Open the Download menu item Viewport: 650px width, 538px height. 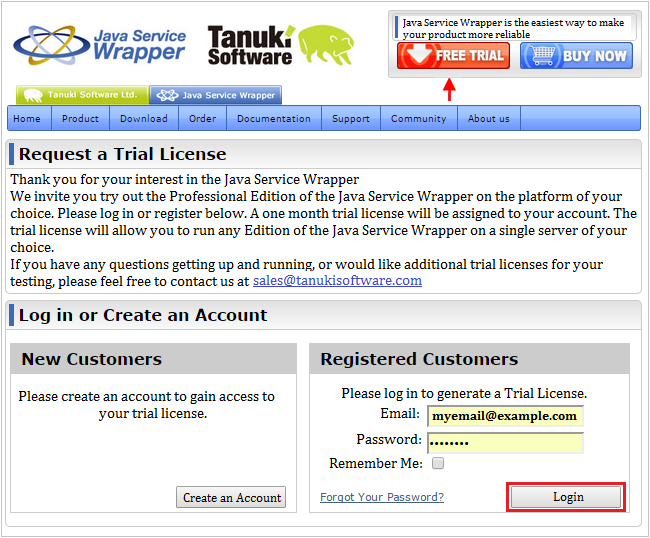click(x=144, y=119)
